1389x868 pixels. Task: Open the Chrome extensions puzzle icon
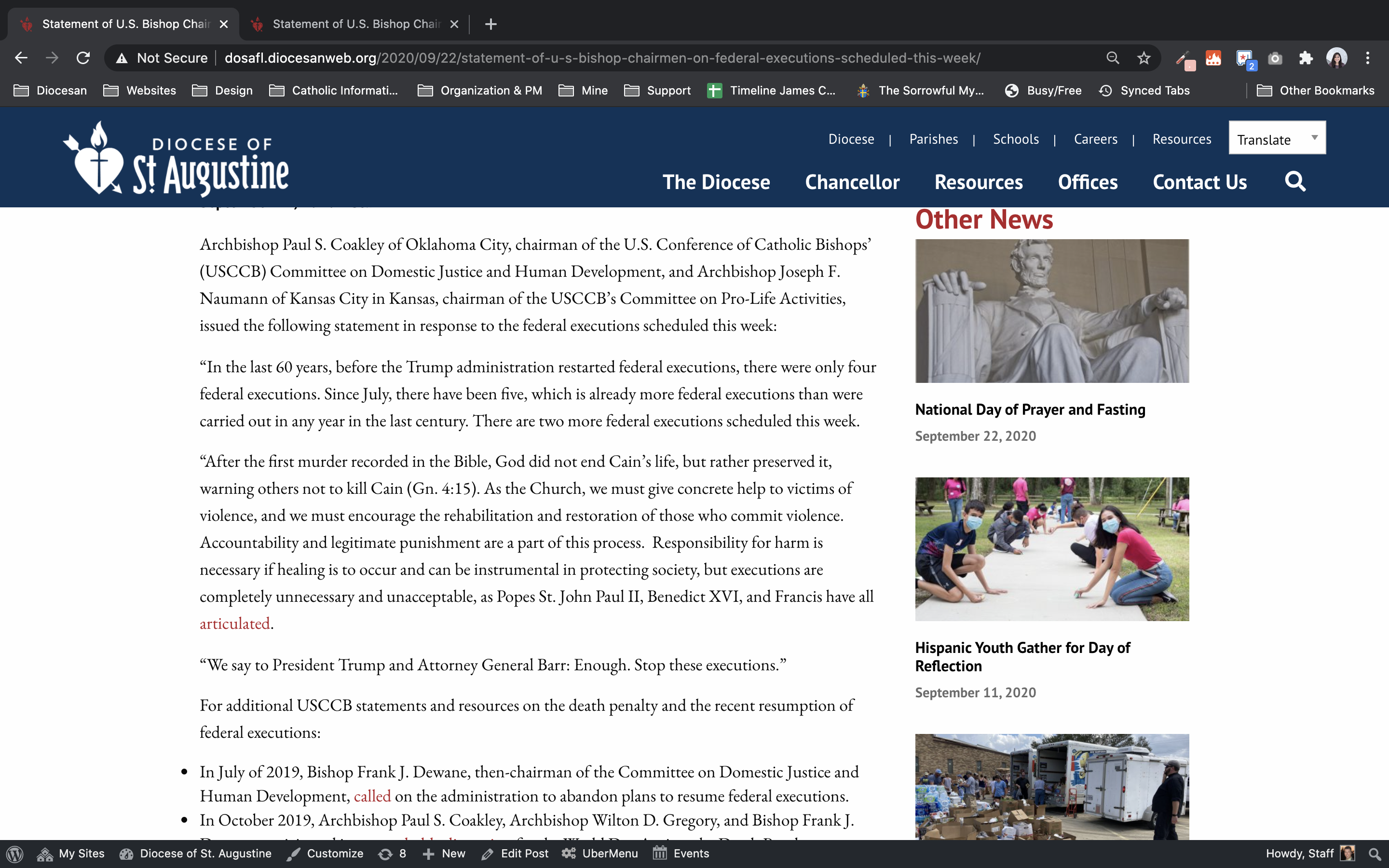coord(1306,58)
